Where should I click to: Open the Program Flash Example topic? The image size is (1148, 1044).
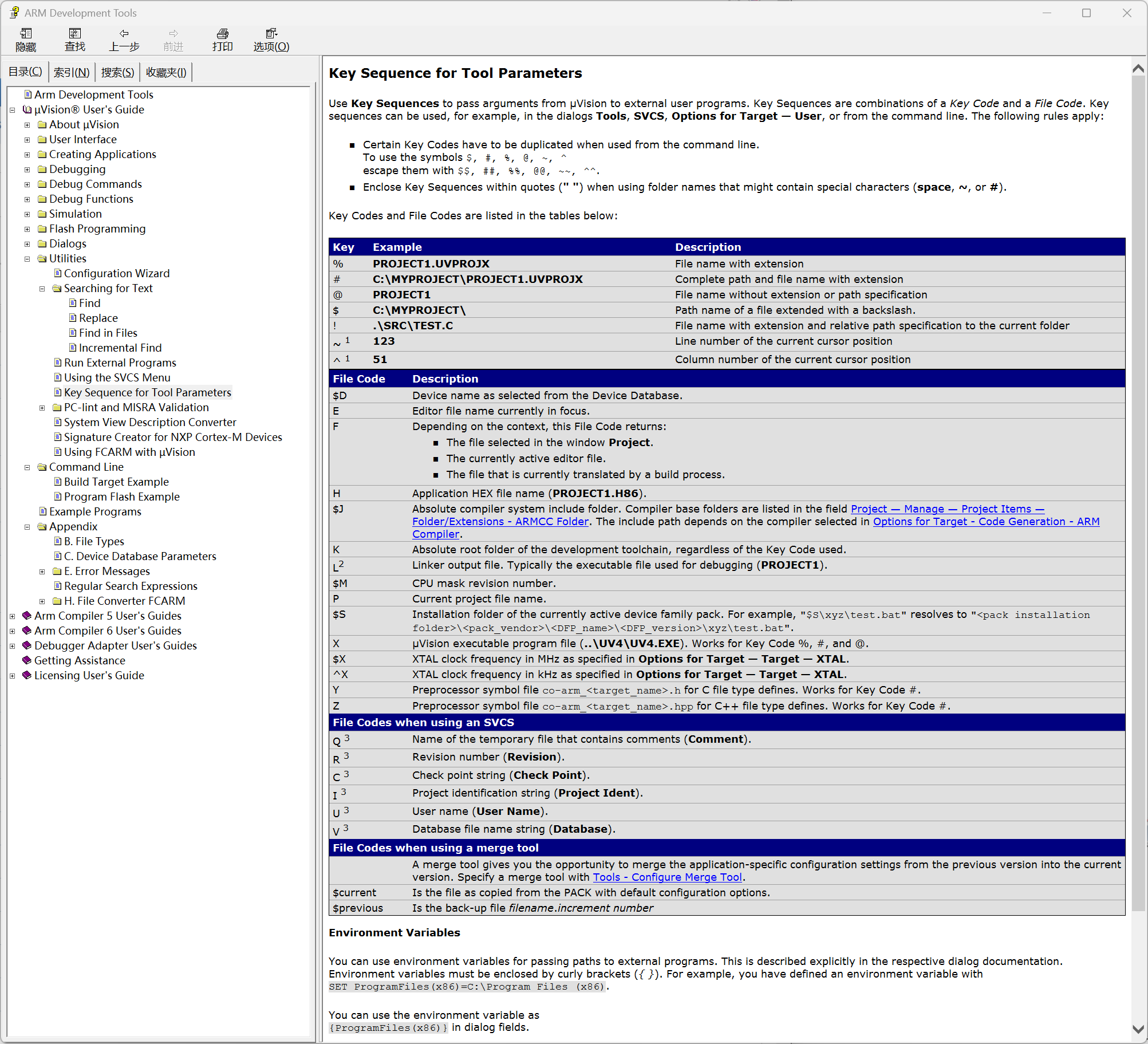(x=122, y=497)
